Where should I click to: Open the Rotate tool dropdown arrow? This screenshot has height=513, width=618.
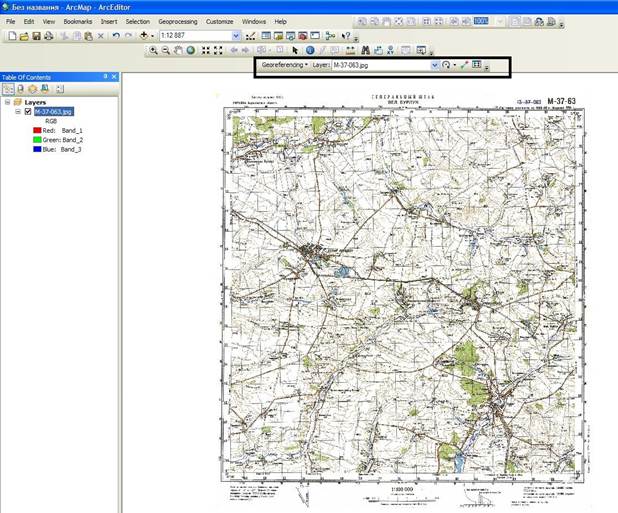coord(455,65)
